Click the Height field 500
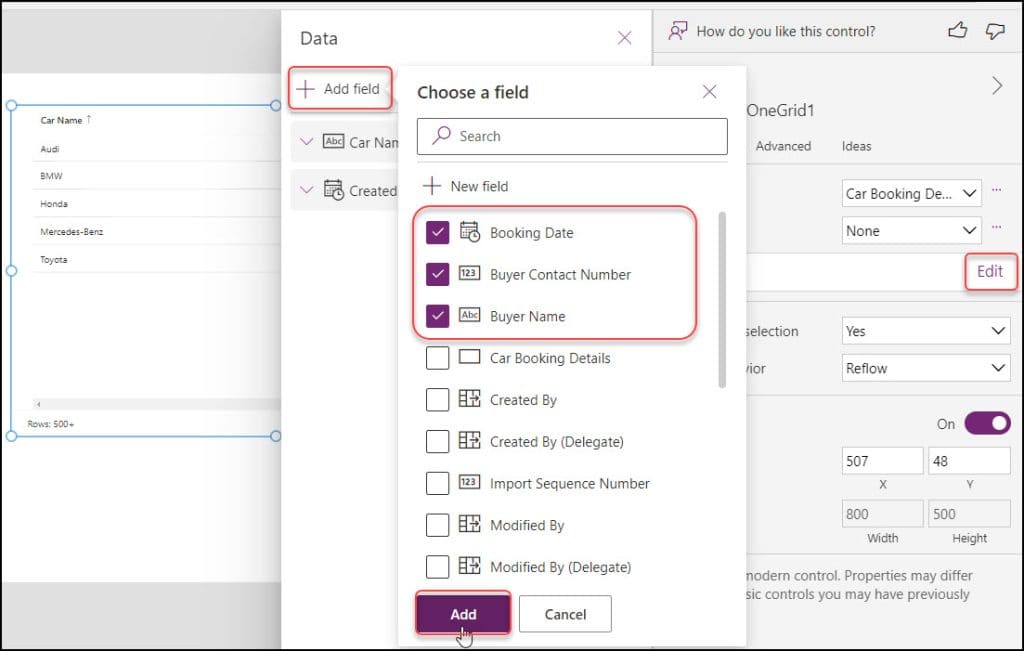 (969, 514)
